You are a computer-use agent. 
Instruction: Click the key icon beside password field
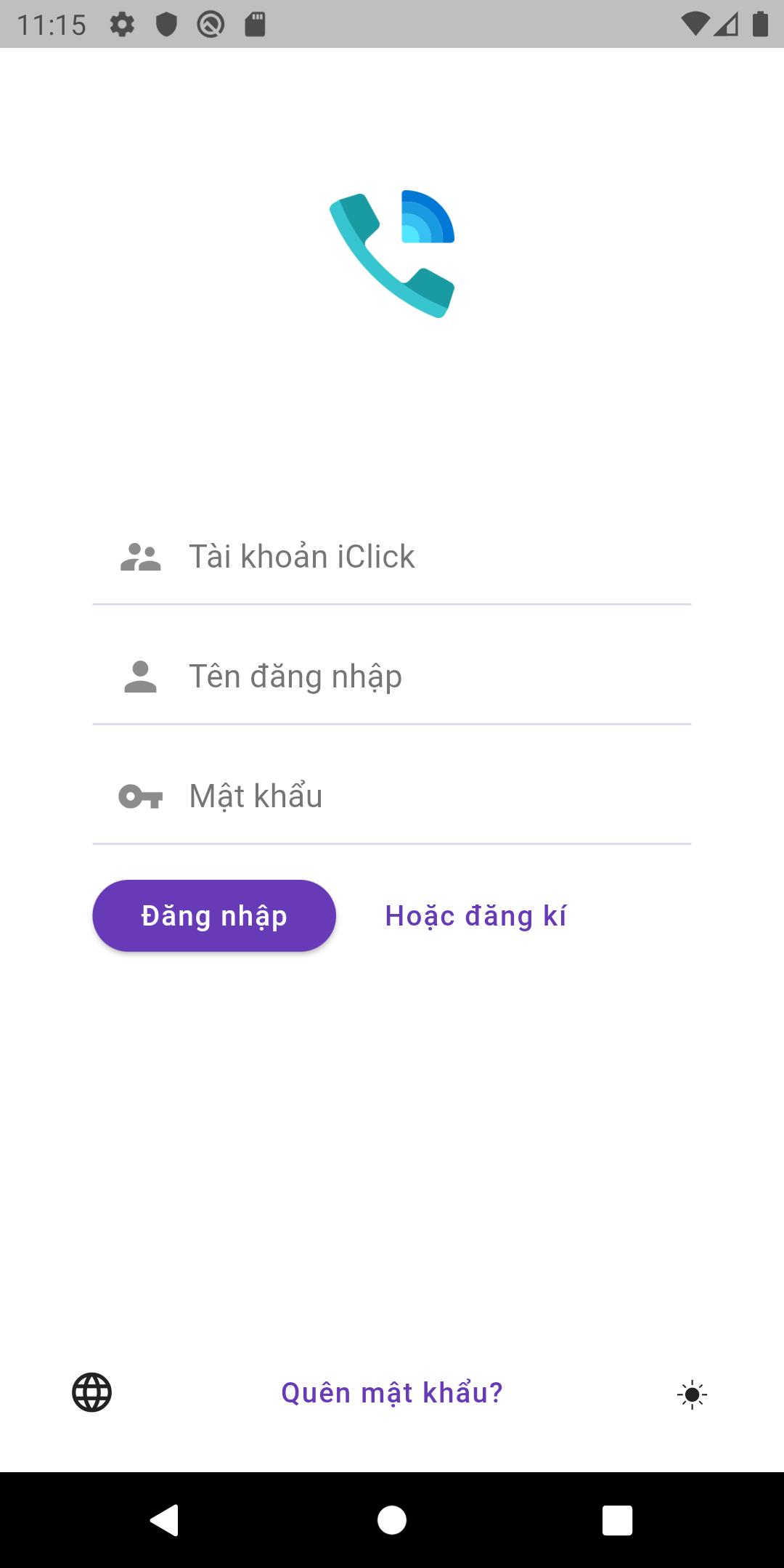coord(140,796)
